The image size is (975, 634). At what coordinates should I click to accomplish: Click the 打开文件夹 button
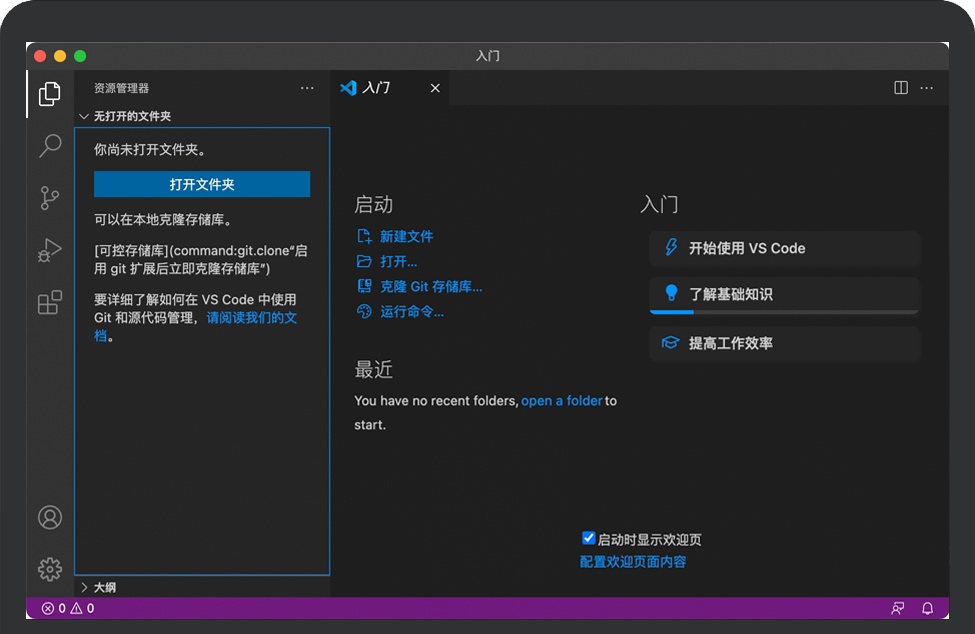[x=202, y=184]
